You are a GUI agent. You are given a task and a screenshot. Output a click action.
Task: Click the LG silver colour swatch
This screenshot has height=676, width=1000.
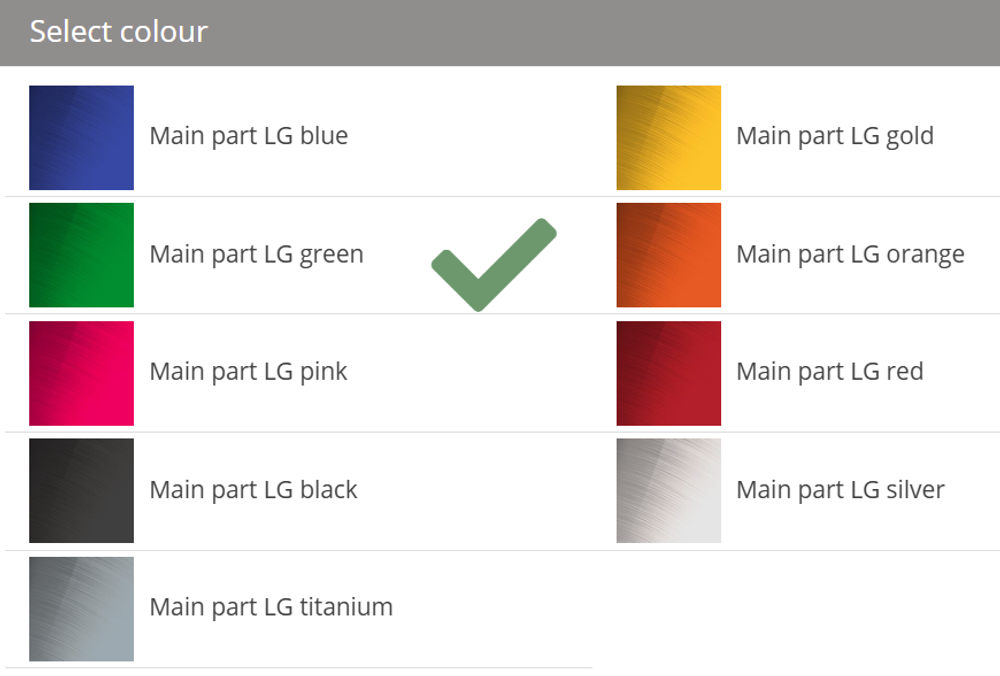tap(668, 491)
